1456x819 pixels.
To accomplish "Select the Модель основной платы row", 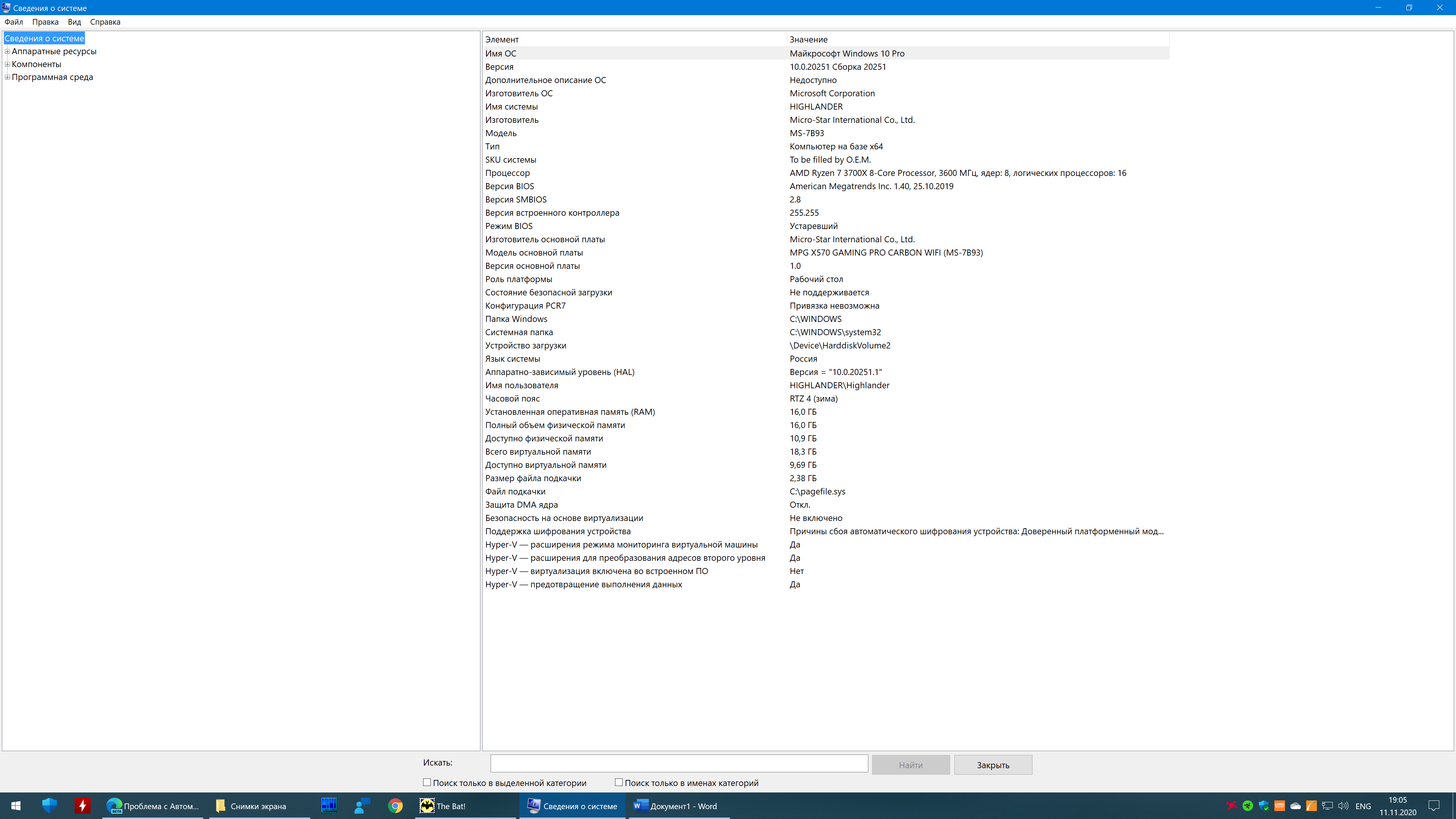I will coord(826,253).
